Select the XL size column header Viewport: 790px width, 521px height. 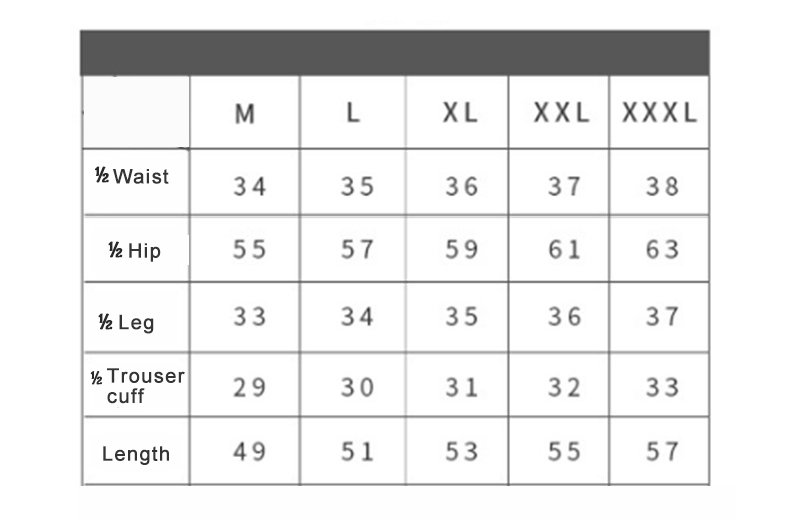459,112
